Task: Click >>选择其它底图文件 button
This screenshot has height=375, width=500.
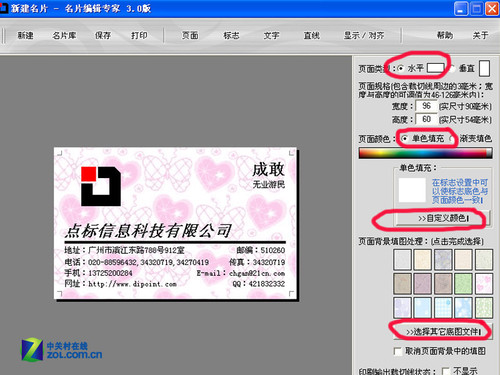Action: (x=443, y=332)
